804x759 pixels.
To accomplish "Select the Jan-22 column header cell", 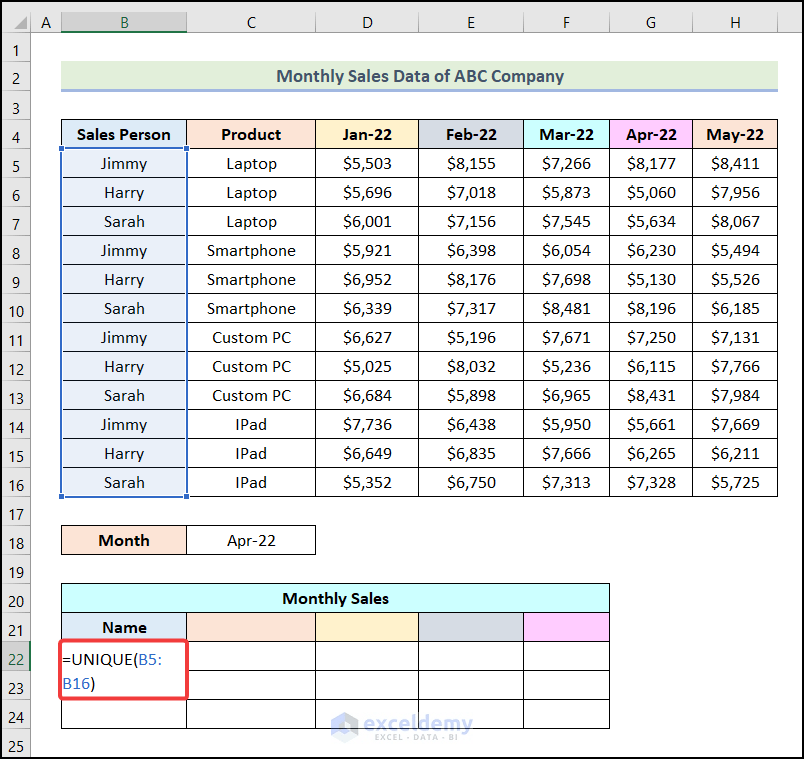I will pos(367,134).
